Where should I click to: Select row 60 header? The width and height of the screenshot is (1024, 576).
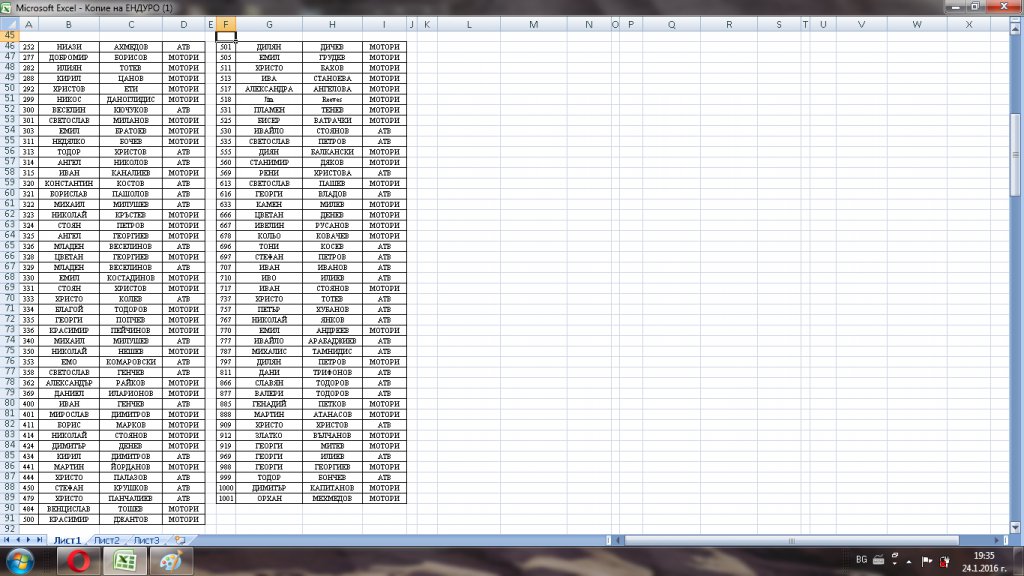click(9, 193)
